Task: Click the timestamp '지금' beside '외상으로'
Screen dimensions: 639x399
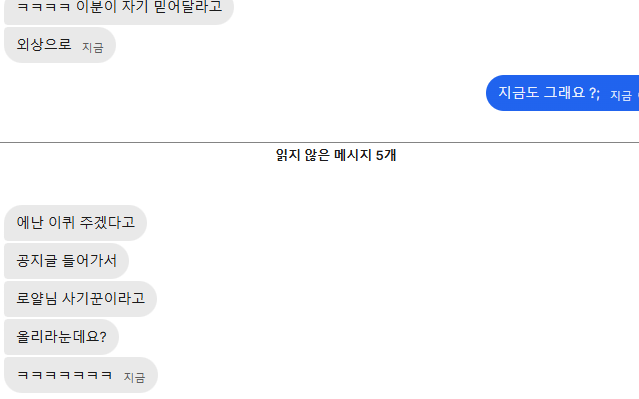Action: pyautogui.click(x=93, y=48)
